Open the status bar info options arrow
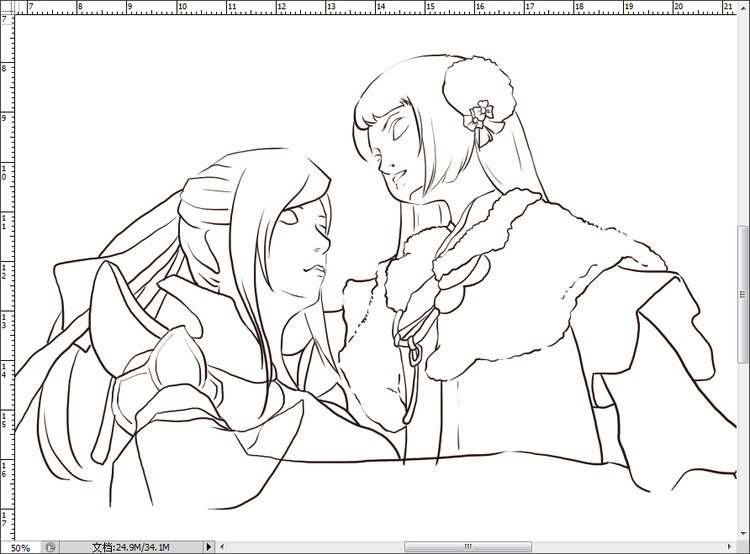The width and height of the screenshot is (750, 554). 209,547
